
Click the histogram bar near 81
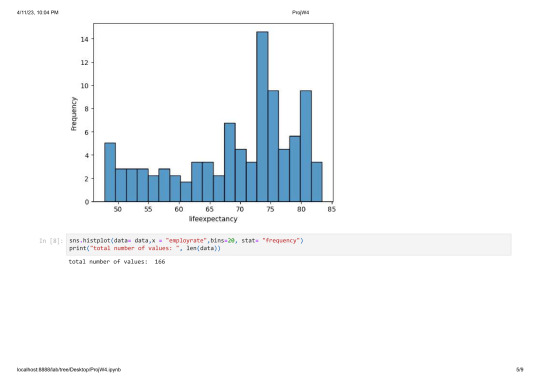pyautogui.click(x=306, y=146)
